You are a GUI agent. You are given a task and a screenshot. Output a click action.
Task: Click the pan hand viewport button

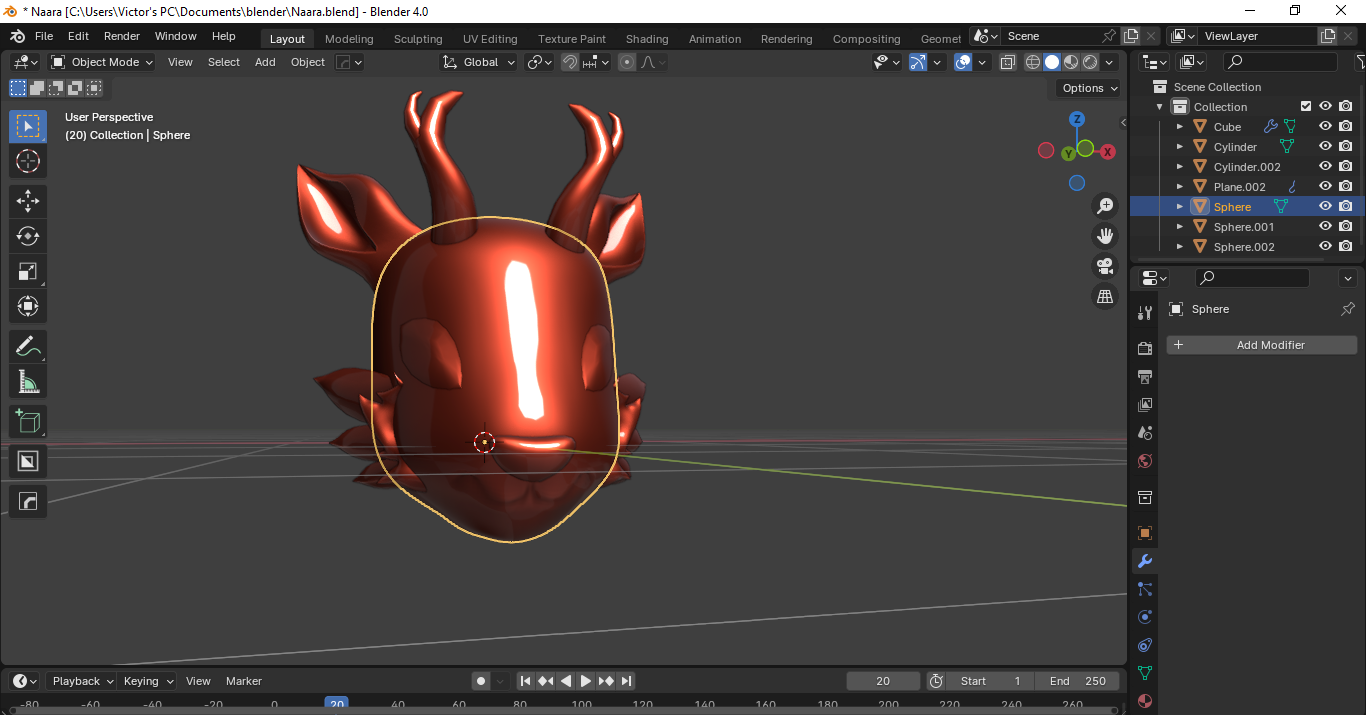(x=1105, y=236)
